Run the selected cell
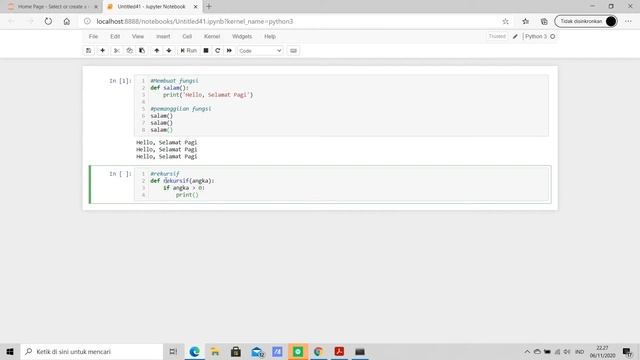This screenshot has height=360, width=640. pyautogui.click(x=189, y=51)
